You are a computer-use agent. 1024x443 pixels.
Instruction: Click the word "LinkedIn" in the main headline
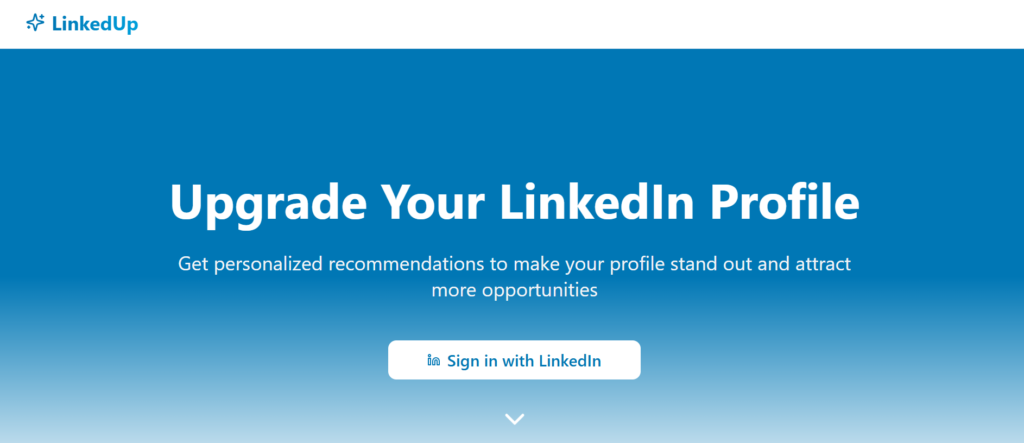[586, 203]
